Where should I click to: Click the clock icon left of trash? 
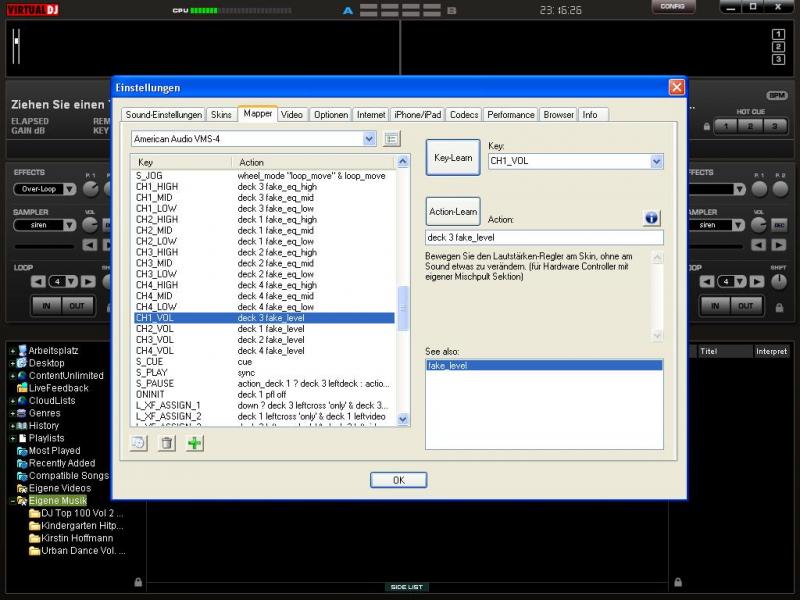pyautogui.click(x=140, y=443)
